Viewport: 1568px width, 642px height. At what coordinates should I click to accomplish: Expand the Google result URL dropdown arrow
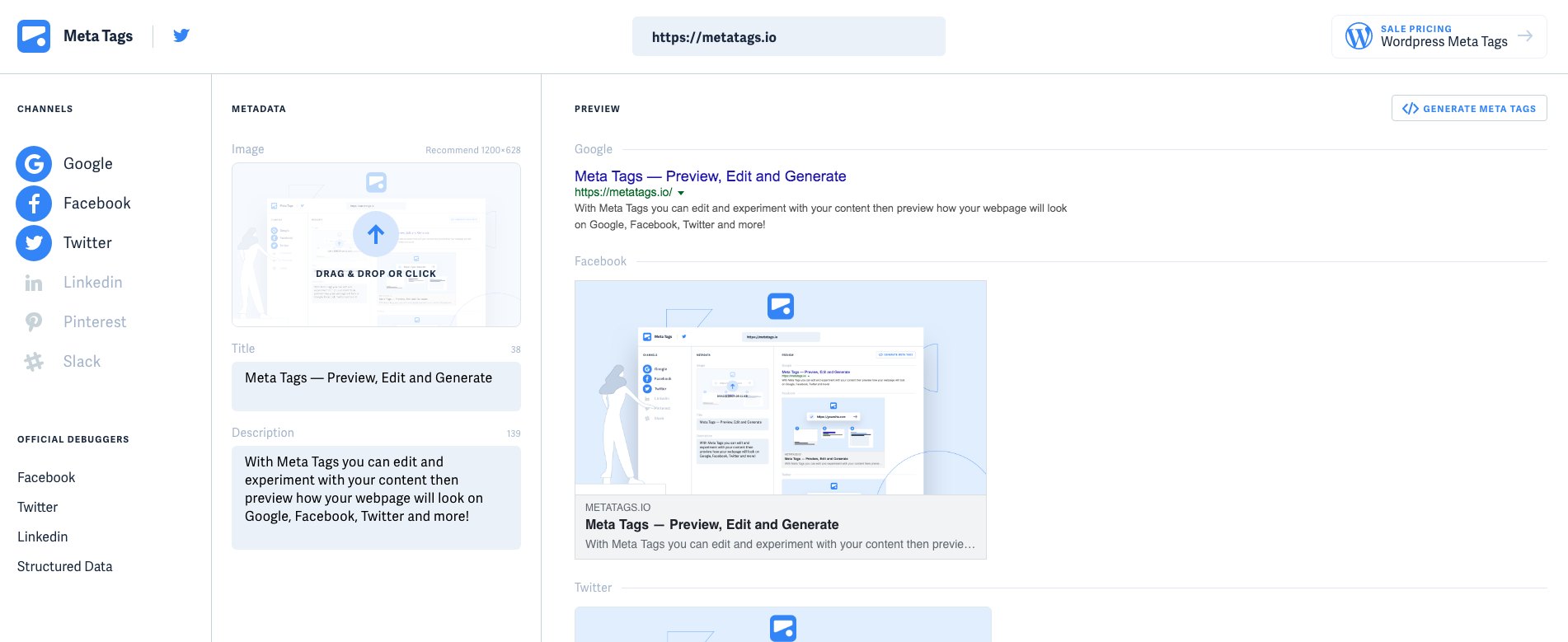(x=681, y=193)
